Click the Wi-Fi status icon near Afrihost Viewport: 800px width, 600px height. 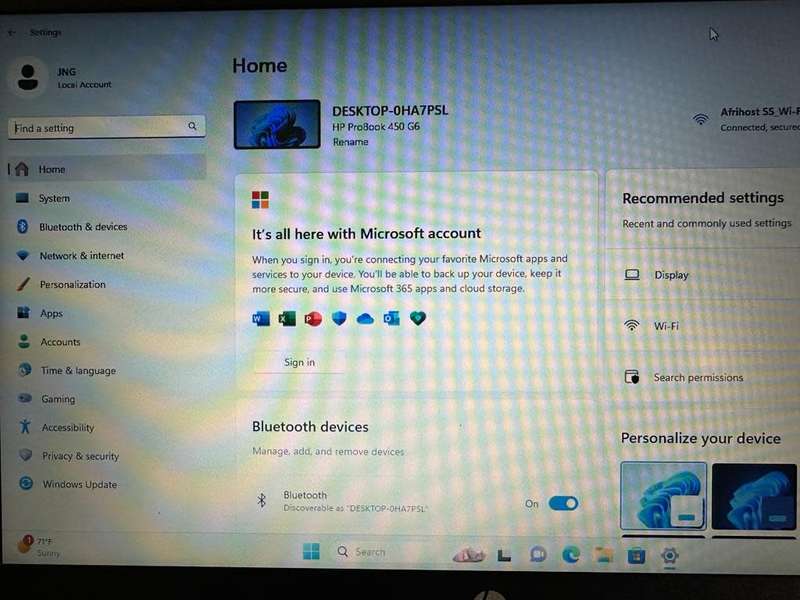[701, 119]
